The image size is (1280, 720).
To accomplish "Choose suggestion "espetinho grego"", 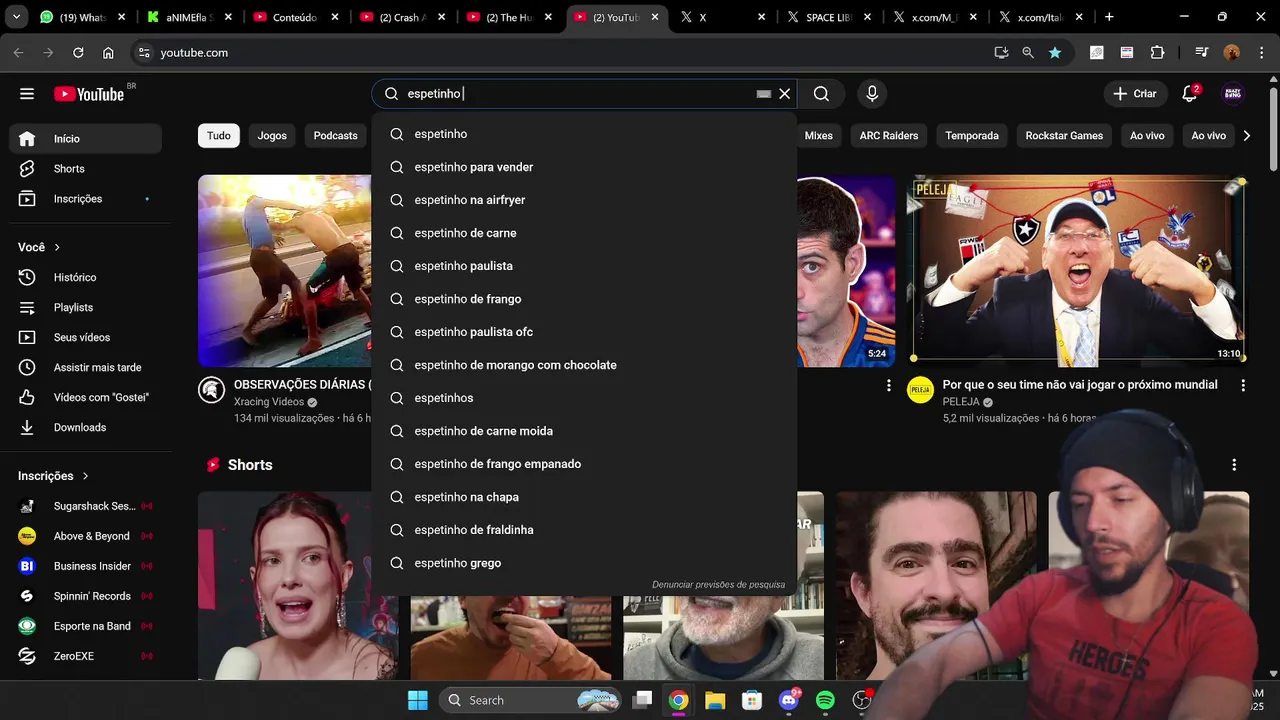I will point(584,563).
